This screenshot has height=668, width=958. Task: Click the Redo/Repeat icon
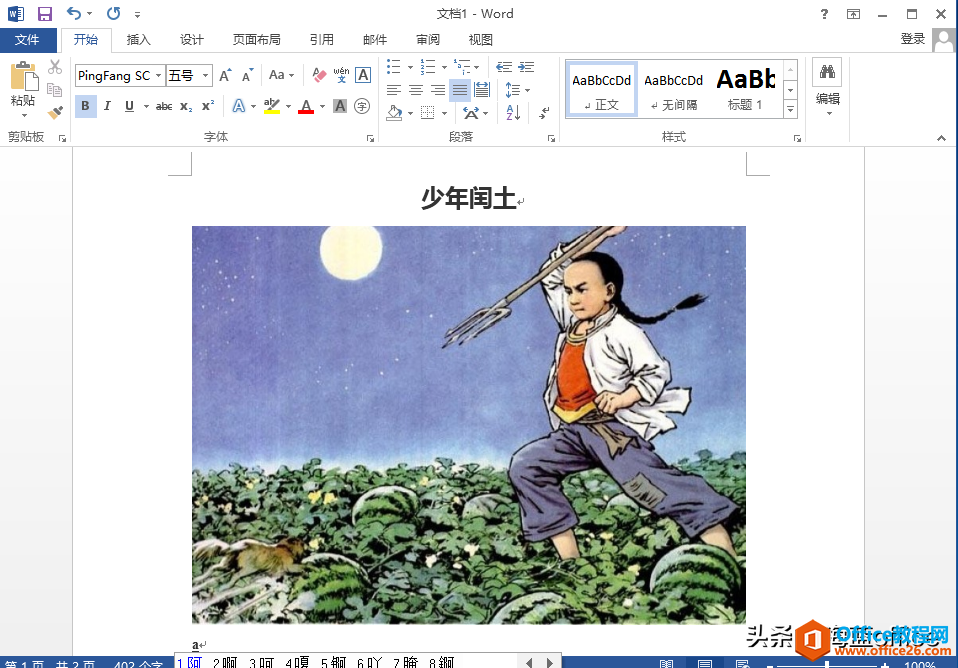(114, 13)
